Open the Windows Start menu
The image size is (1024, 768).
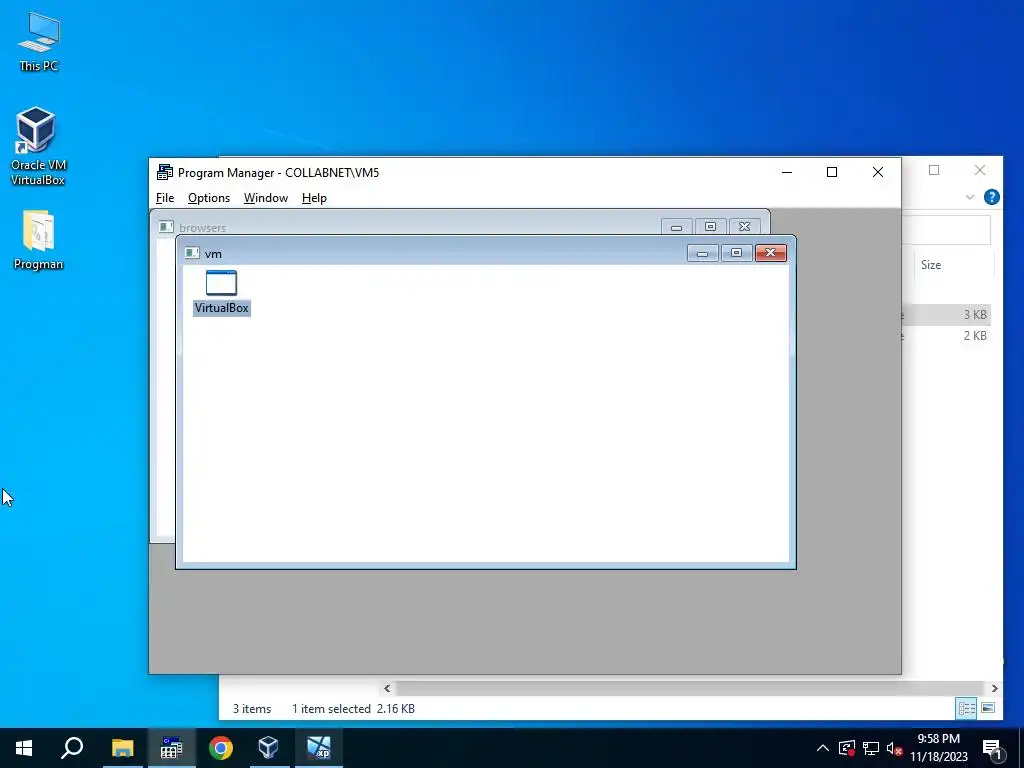(x=24, y=748)
